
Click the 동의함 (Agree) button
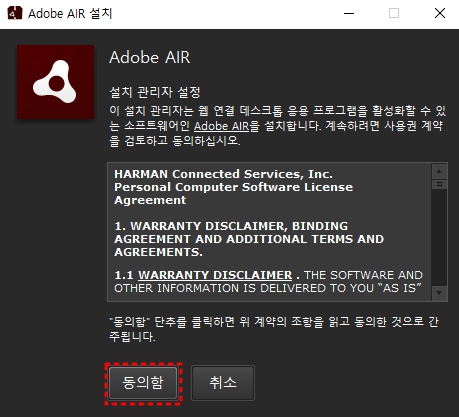pyautogui.click(x=143, y=383)
